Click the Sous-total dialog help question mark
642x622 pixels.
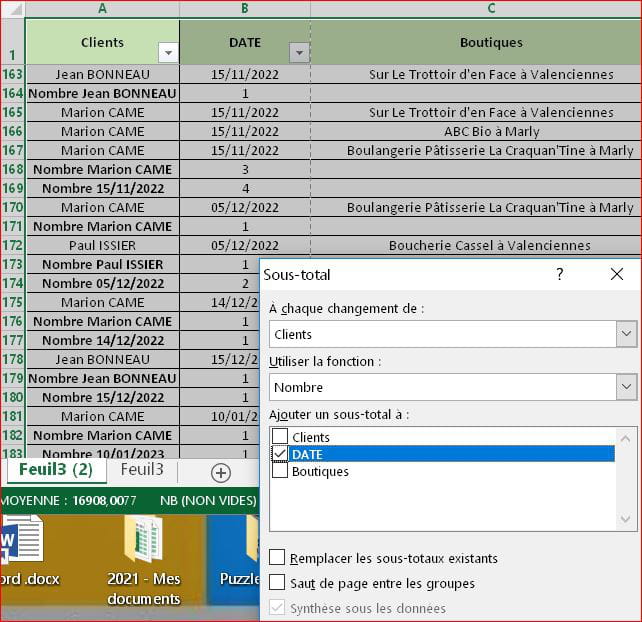(x=560, y=274)
